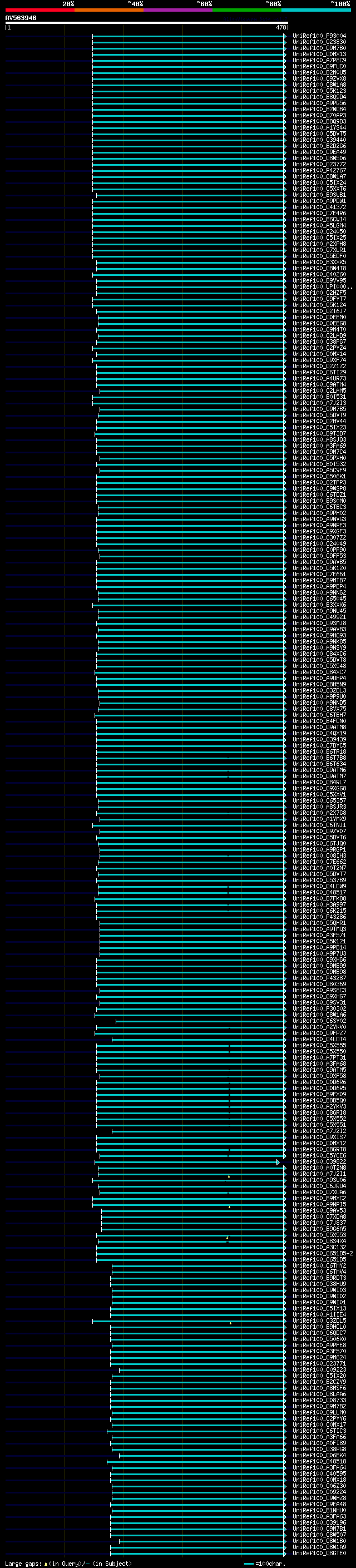This screenshot has width=356, height=1568.
Task: Select hit label UniRef100_Q2HZF5
Action: point(319,293)
